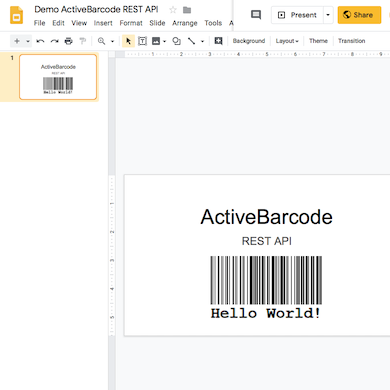
Task: Select the REST API subtitle on slide
Action: [267, 241]
